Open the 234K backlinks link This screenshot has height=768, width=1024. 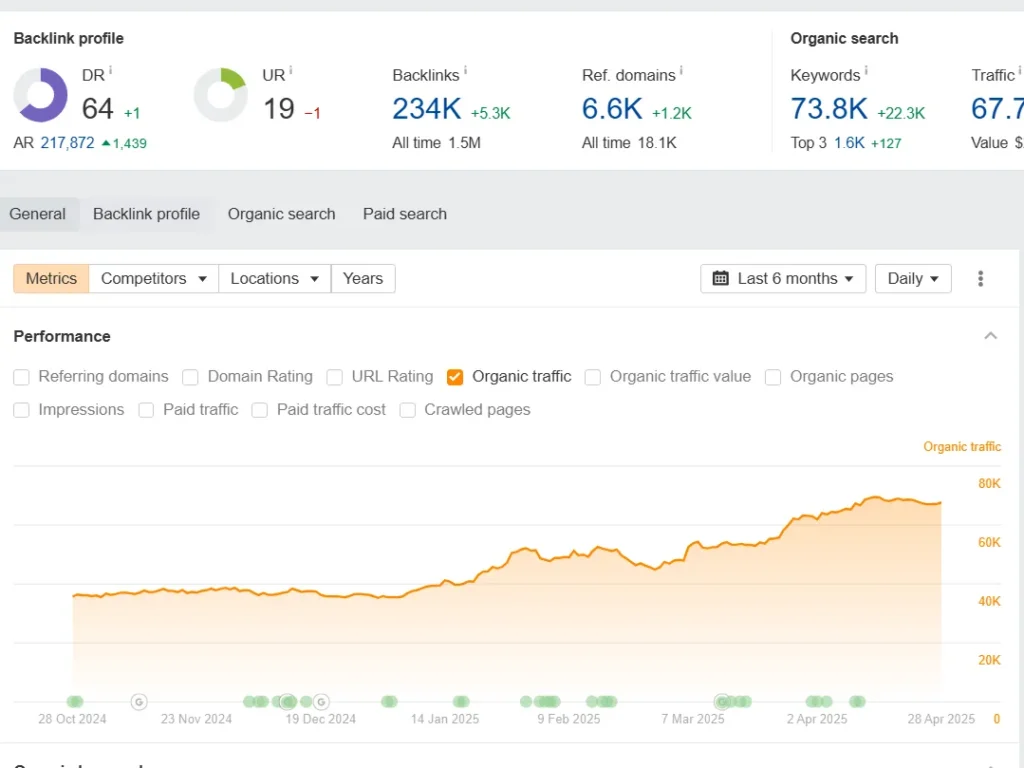[426, 108]
